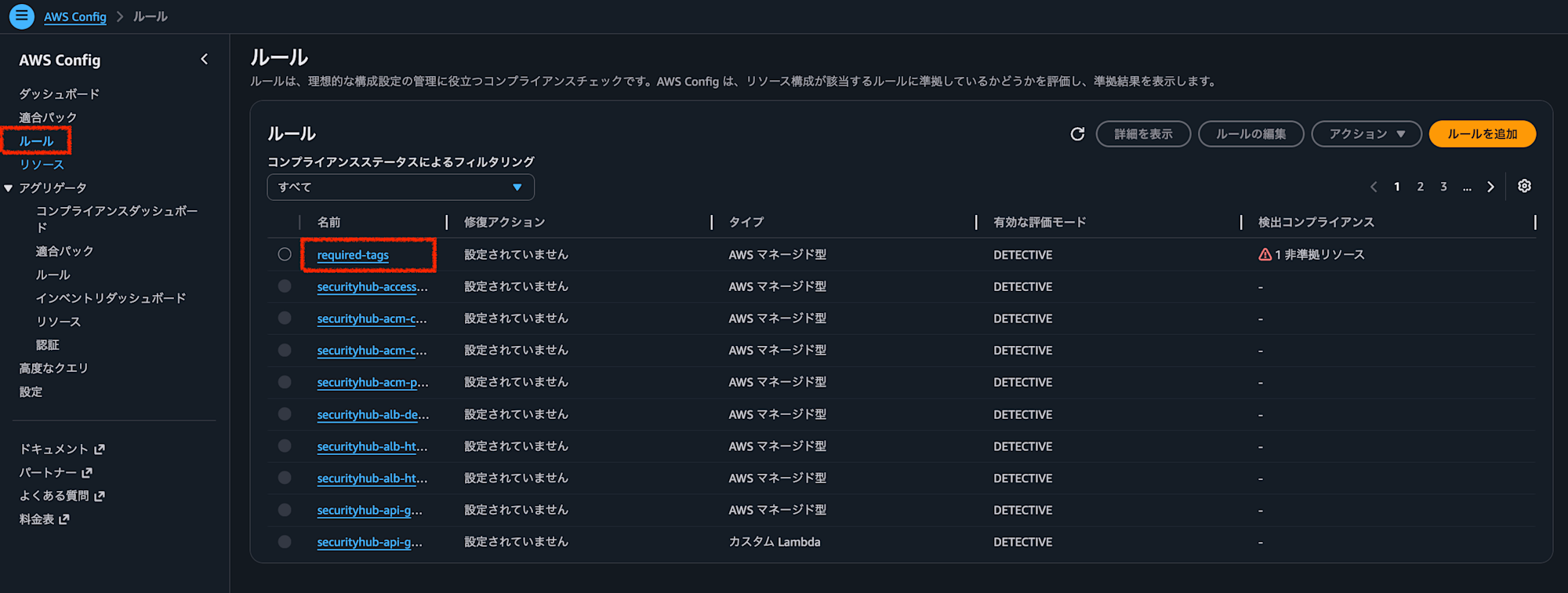Select radio for securityhub-alb-de rule
Image resolution: width=1568 pixels, height=593 pixels.
(285, 414)
